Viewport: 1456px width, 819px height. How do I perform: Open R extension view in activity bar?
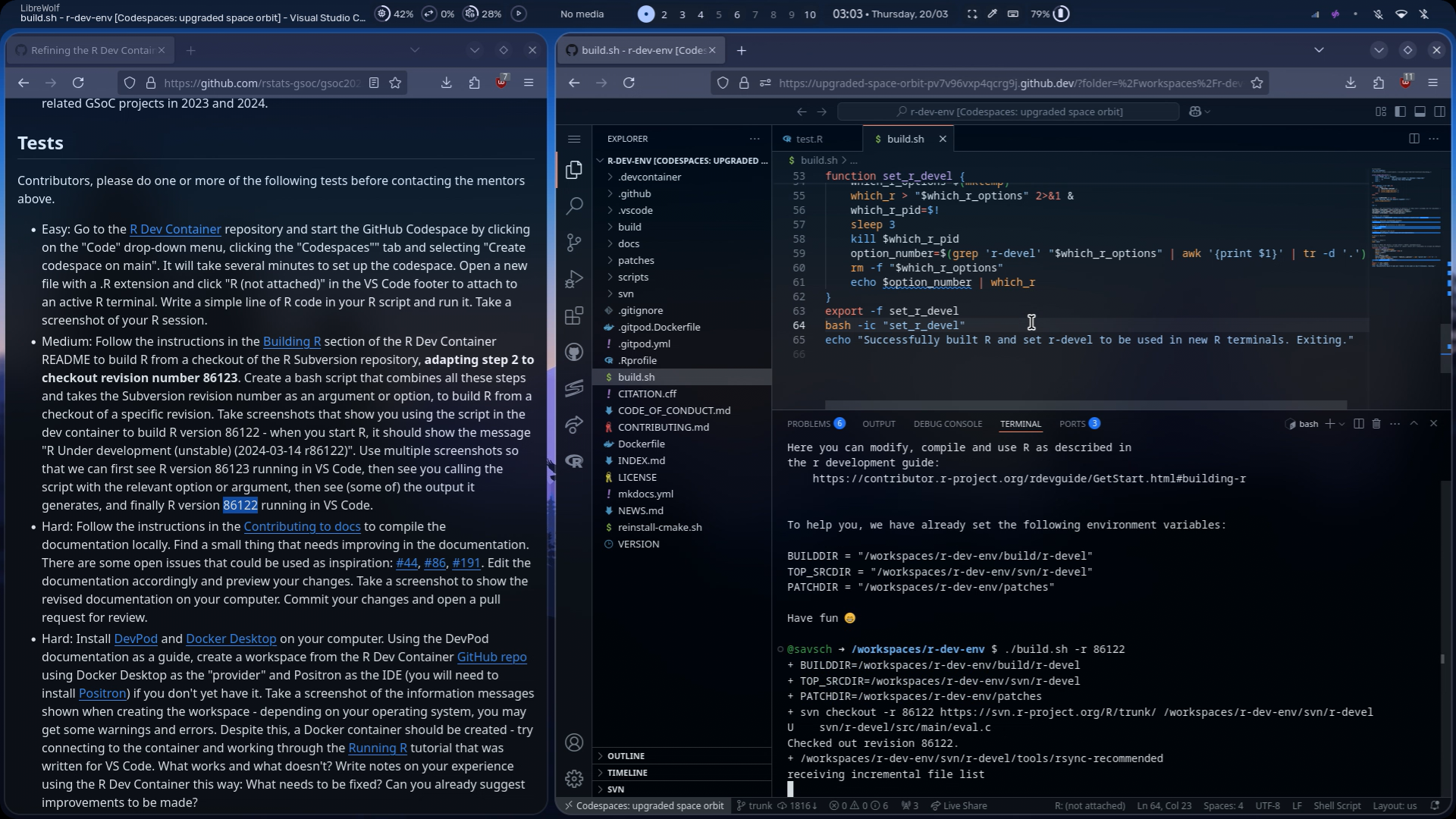click(x=574, y=461)
